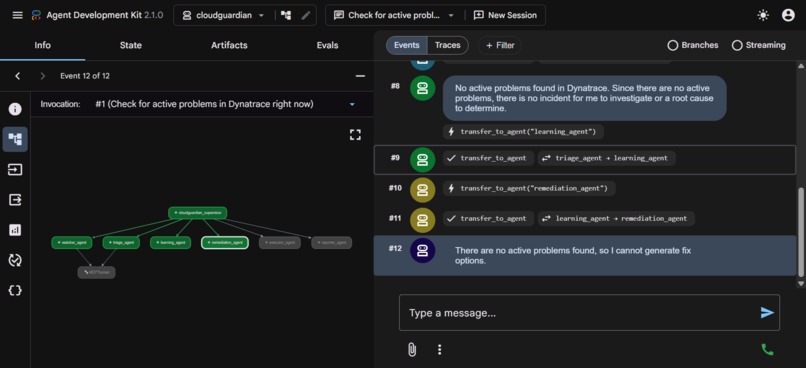Open the hamburger navigation menu
806x368 pixels.
[17, 15]
